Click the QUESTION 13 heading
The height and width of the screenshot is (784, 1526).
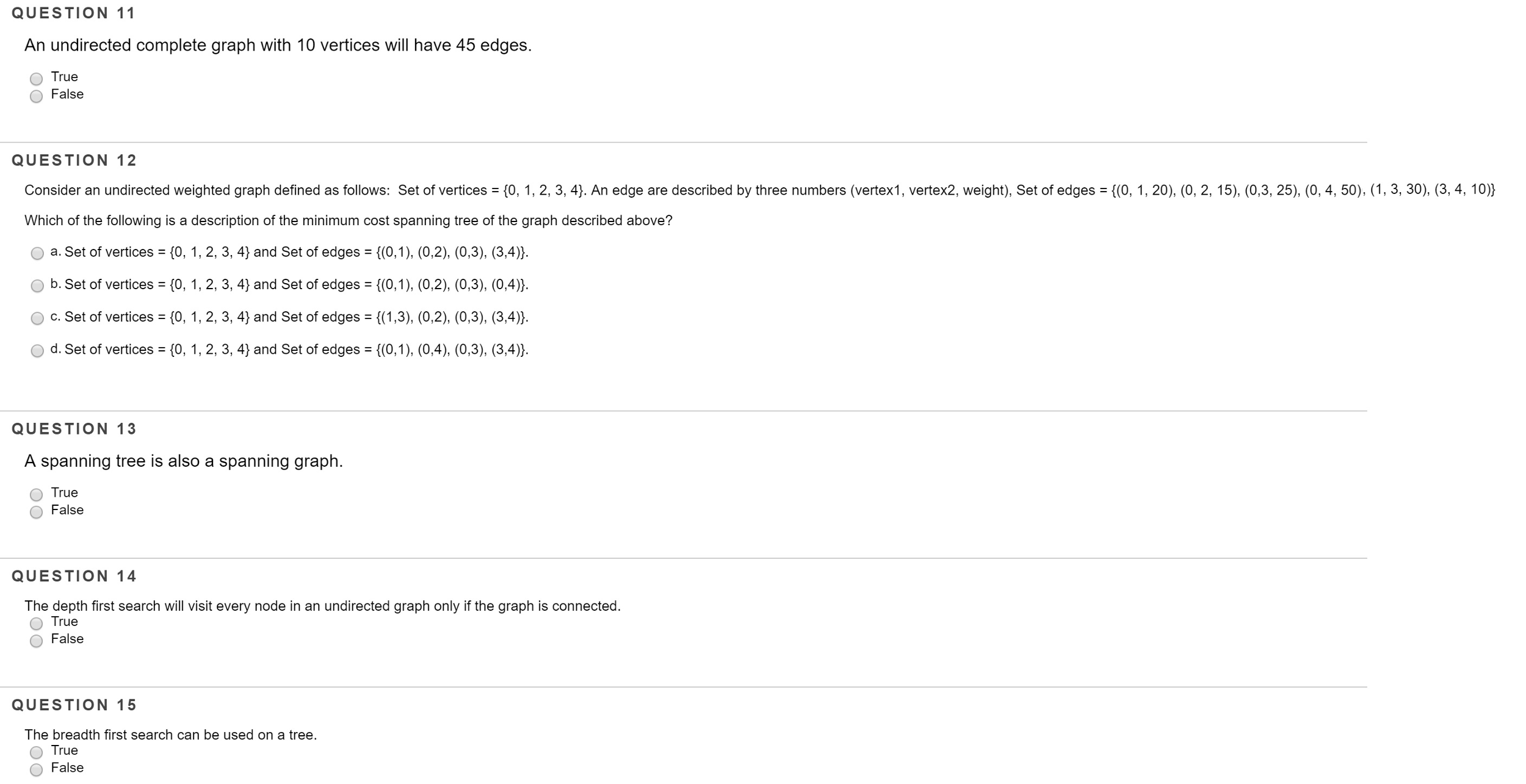[x=73, y=429]
